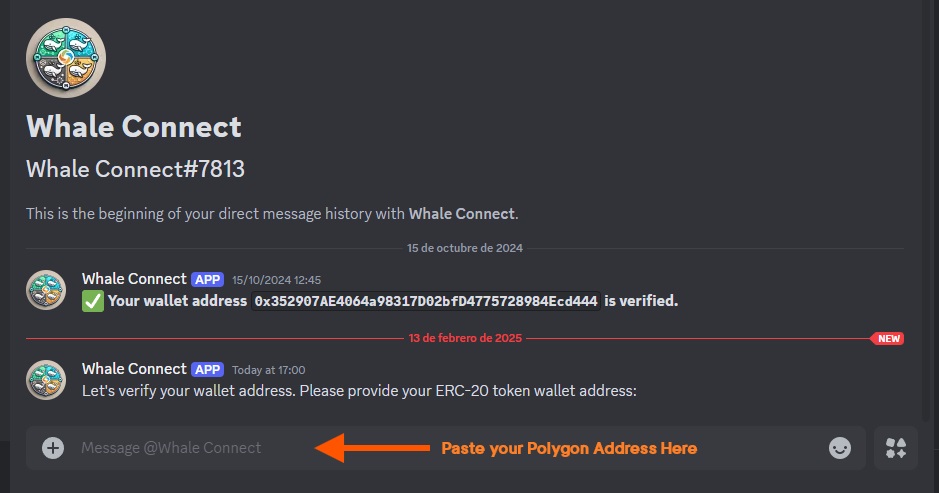Click the green checkmark emoji in message
Image resolution: width=939 pixels, height=493 pixels.
(x=93, y=301)
